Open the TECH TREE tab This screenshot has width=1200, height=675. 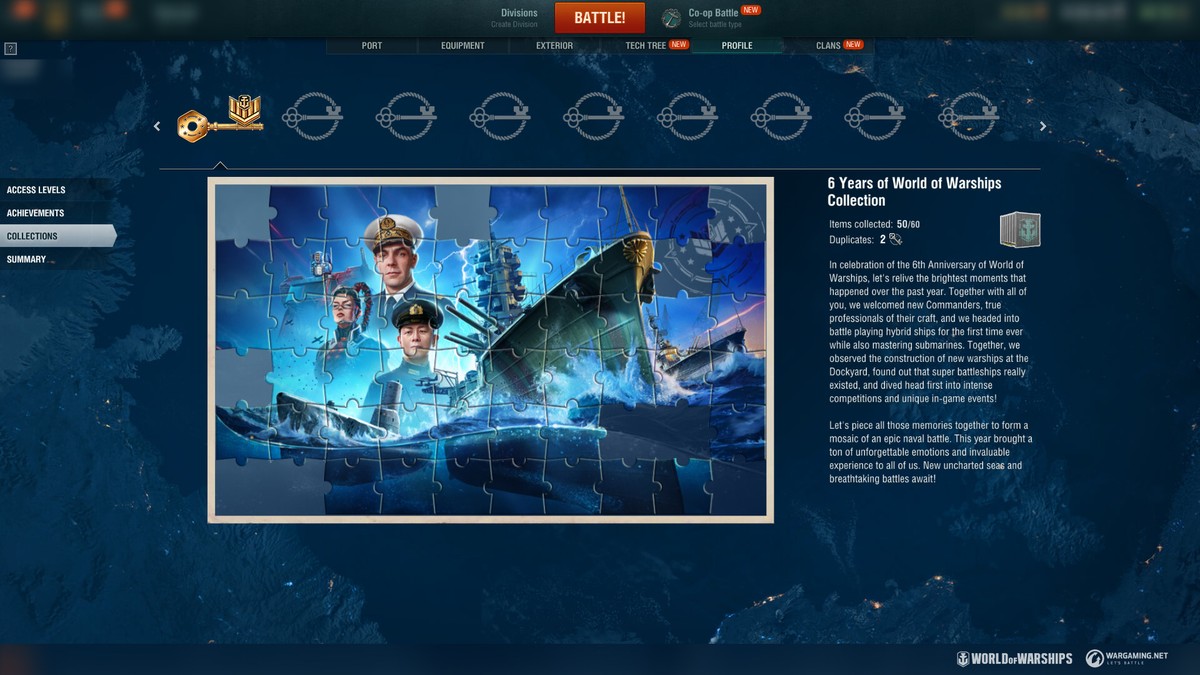click(x=646, y=45)
